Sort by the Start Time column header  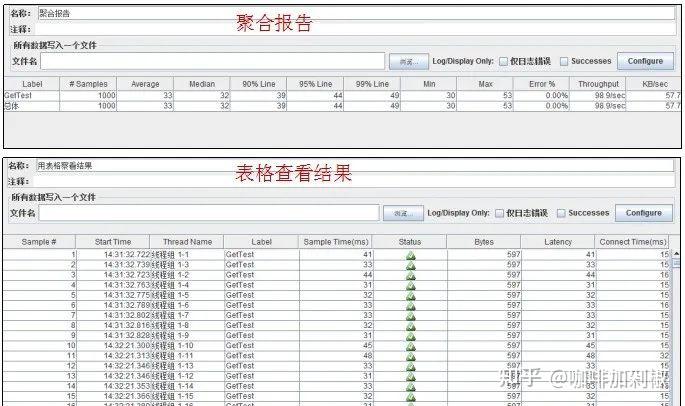(x=113, y=242)
